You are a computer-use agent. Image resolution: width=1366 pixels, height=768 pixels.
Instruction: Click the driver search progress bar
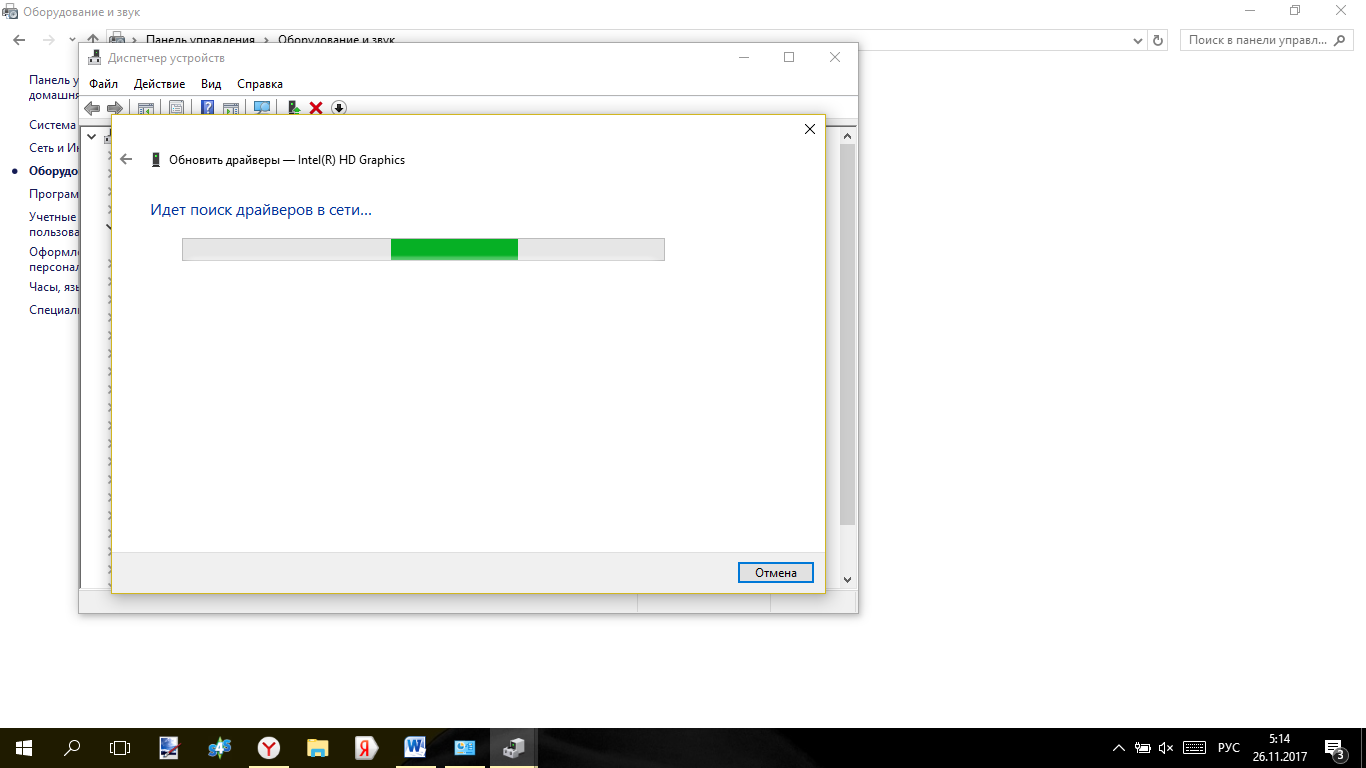click(423, 249)
